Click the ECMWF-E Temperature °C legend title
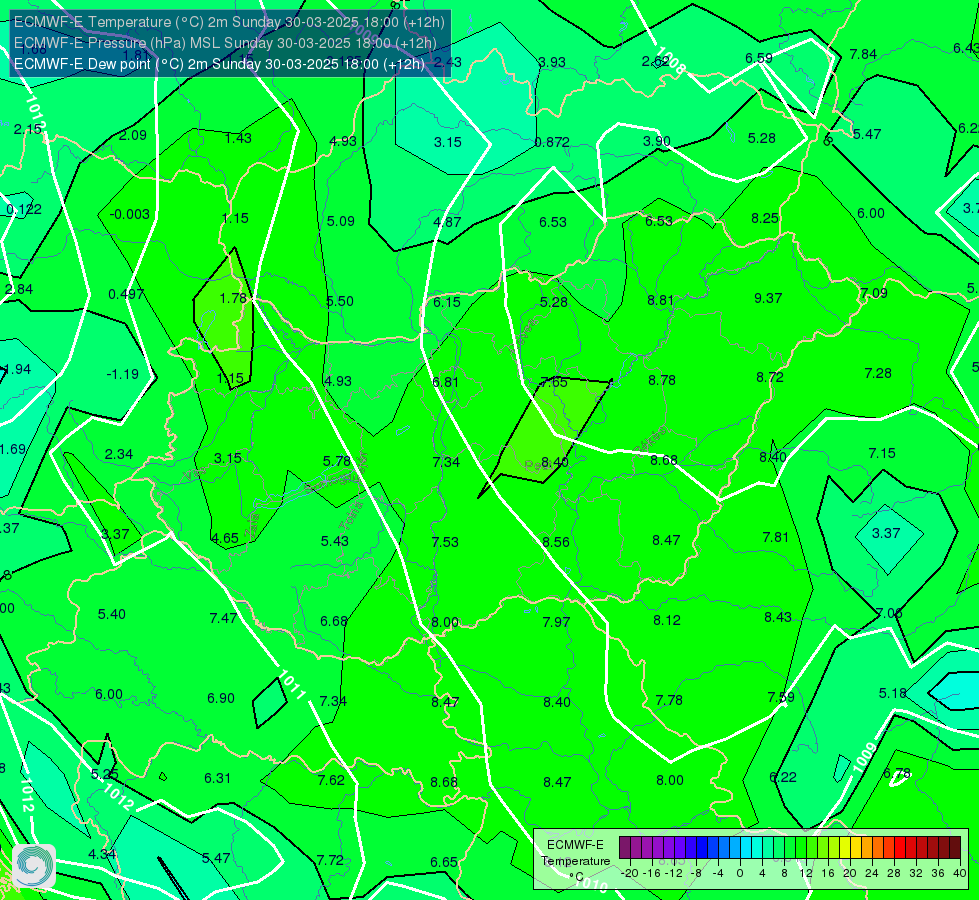The image size is (979, 900). click(x=575, y=861)
